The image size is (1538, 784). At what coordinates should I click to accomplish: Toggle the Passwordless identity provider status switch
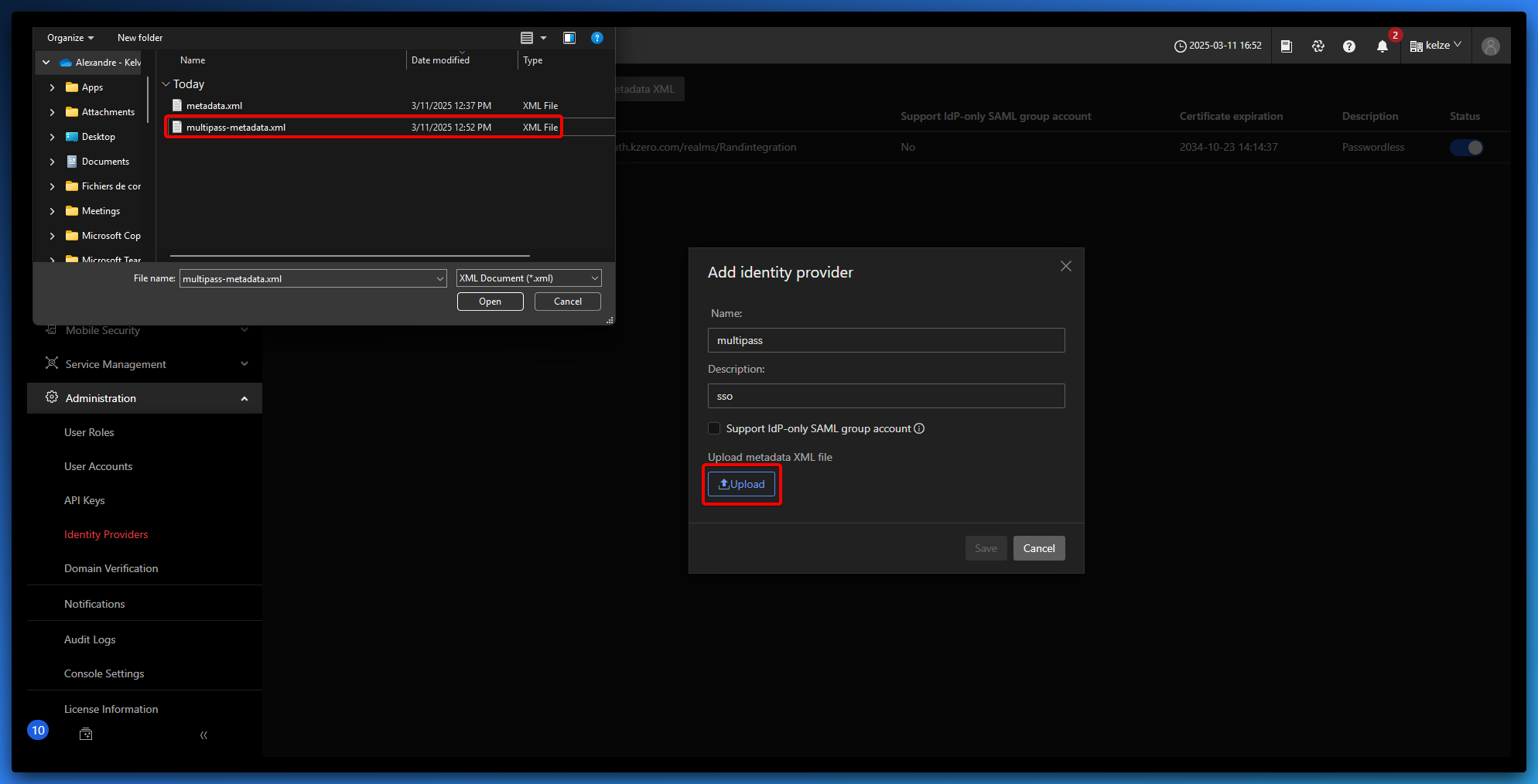(x=1466, y=148)
